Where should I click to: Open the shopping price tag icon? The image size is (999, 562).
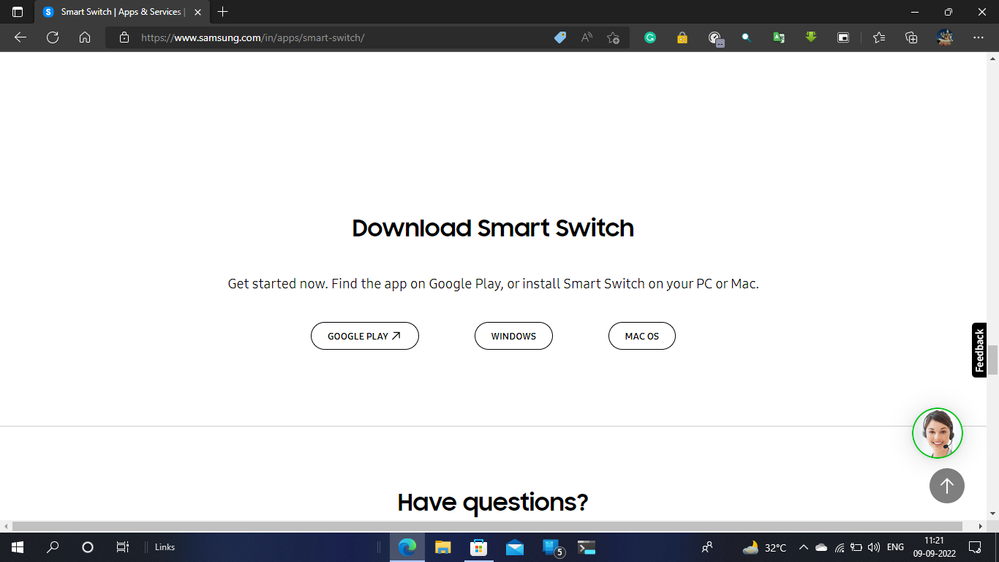tap(560, 38)
